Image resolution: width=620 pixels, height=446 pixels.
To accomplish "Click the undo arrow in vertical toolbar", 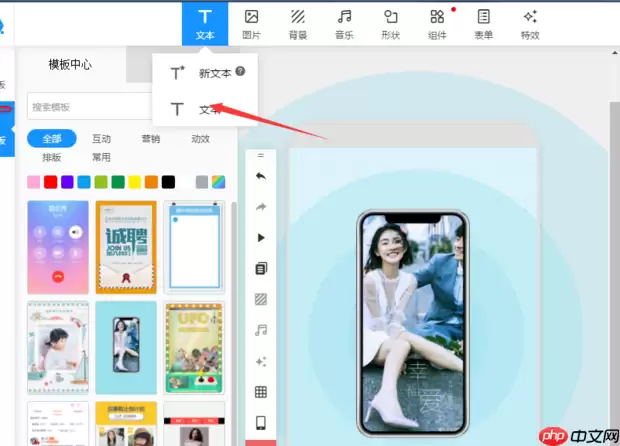I will (x=261, y=176).
